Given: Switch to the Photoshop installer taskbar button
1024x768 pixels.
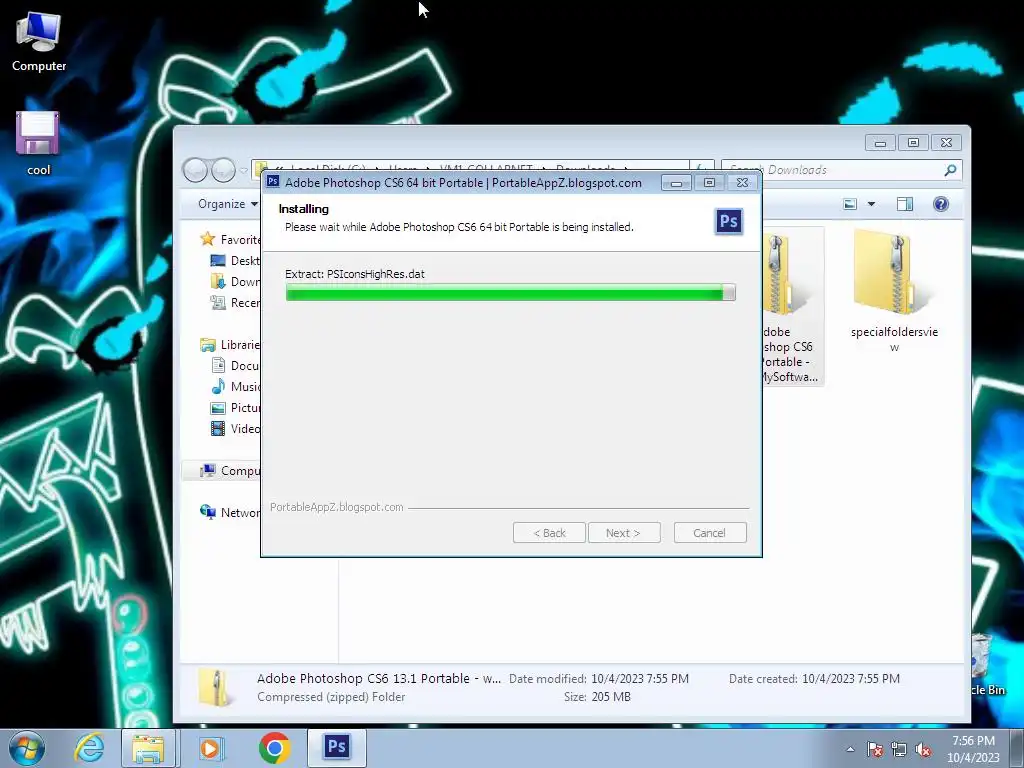Looking at the screenshot, I should (336, 748).
